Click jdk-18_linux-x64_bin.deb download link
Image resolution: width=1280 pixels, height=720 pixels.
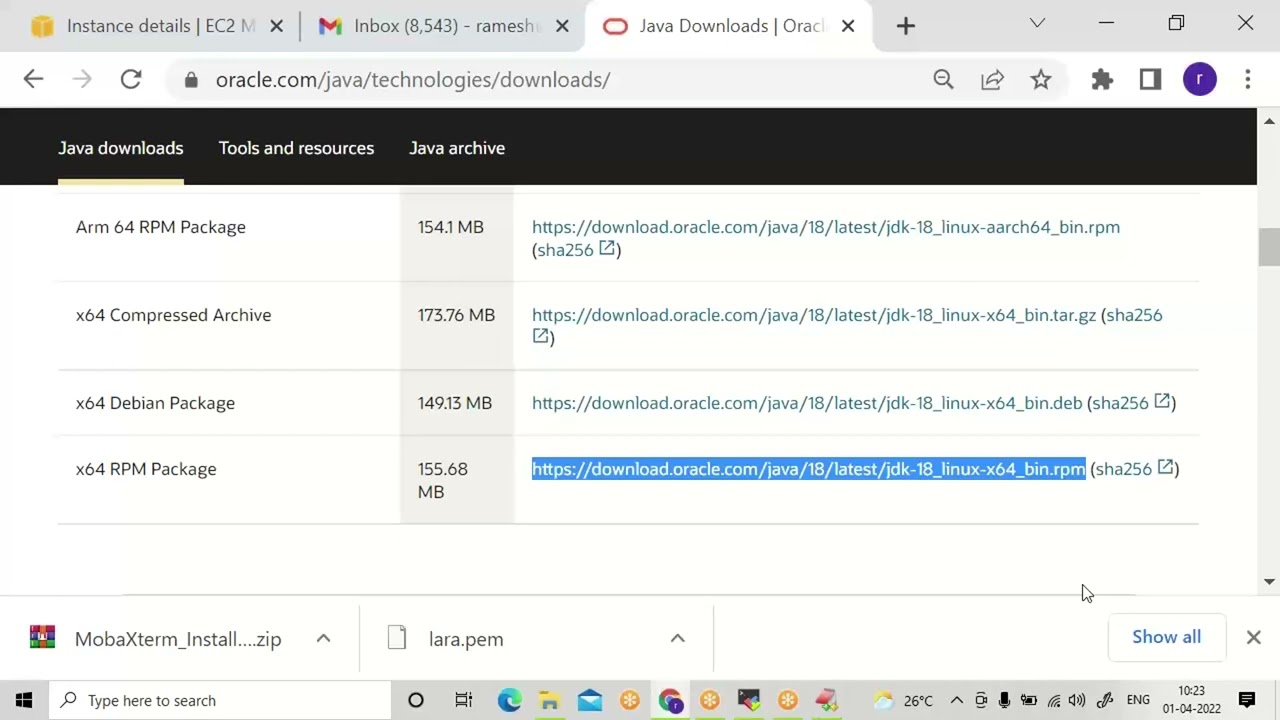807,403
